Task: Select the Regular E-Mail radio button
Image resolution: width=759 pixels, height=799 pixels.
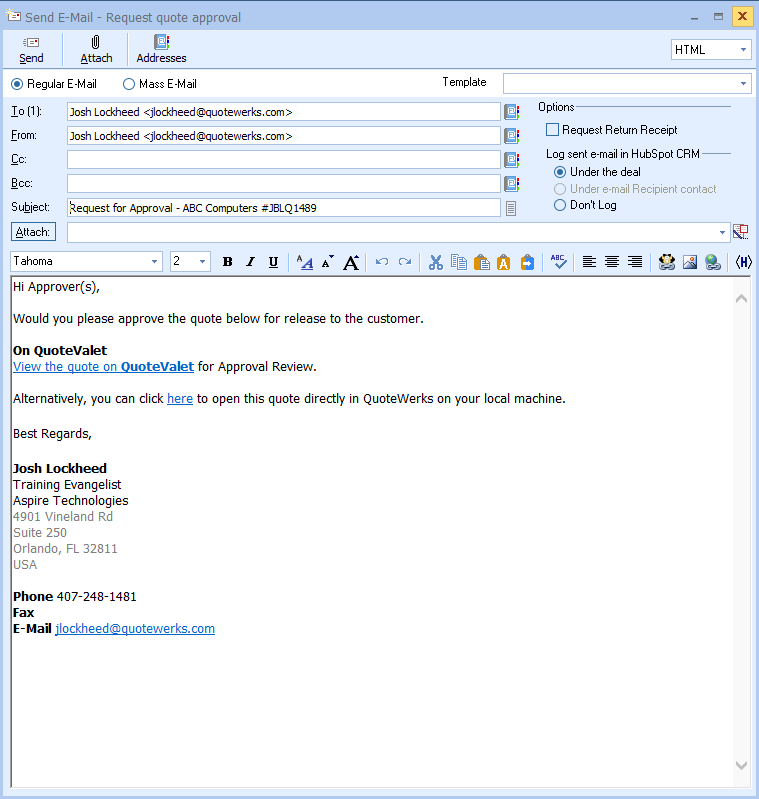Action: (x=17, y=84)
